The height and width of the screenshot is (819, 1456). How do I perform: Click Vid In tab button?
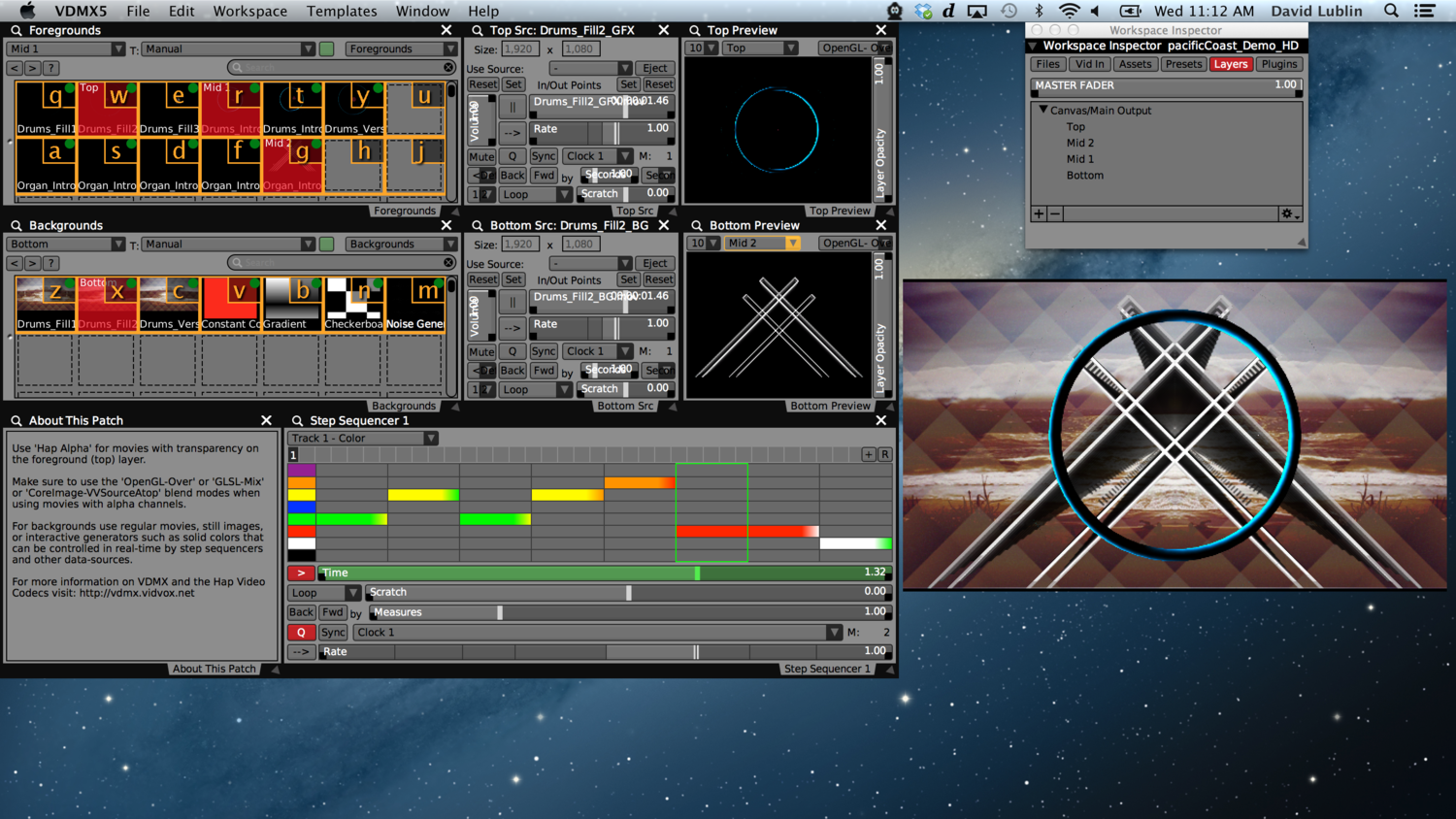(x=1089, y=65)
